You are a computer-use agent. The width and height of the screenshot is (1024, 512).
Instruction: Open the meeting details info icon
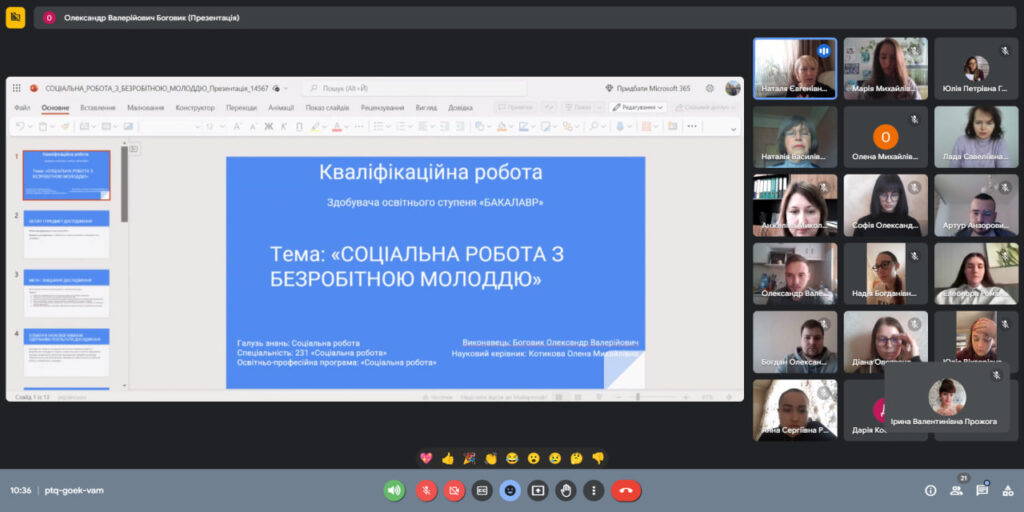(930, 491)
